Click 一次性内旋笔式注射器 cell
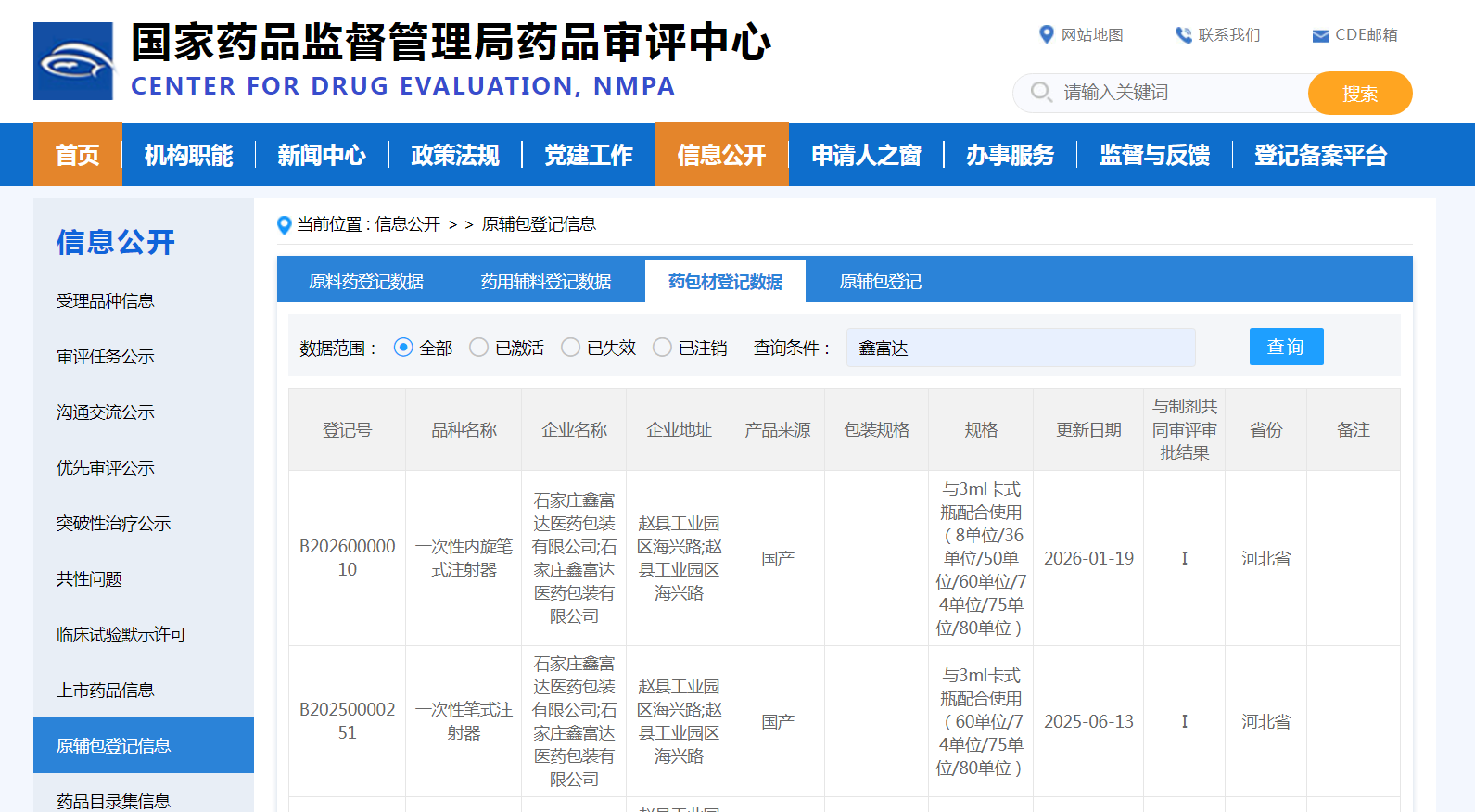Viewport: 1475px width, 812px height. pos(464,557)
